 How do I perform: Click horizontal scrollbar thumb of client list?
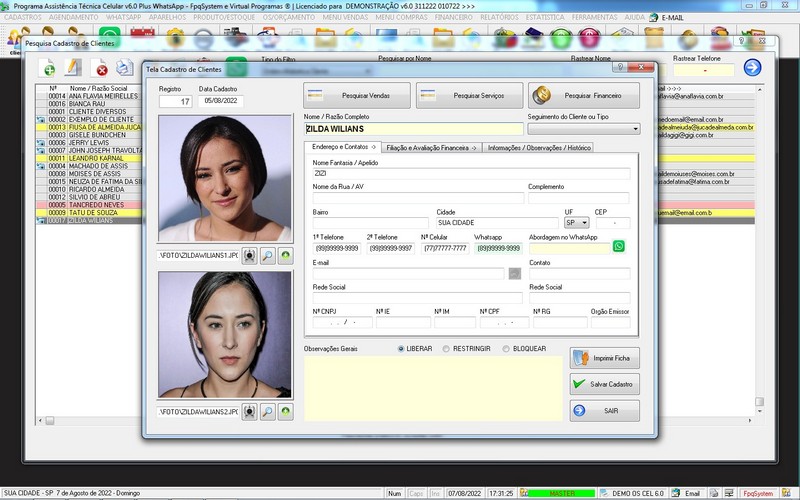(x=49, y=421)
